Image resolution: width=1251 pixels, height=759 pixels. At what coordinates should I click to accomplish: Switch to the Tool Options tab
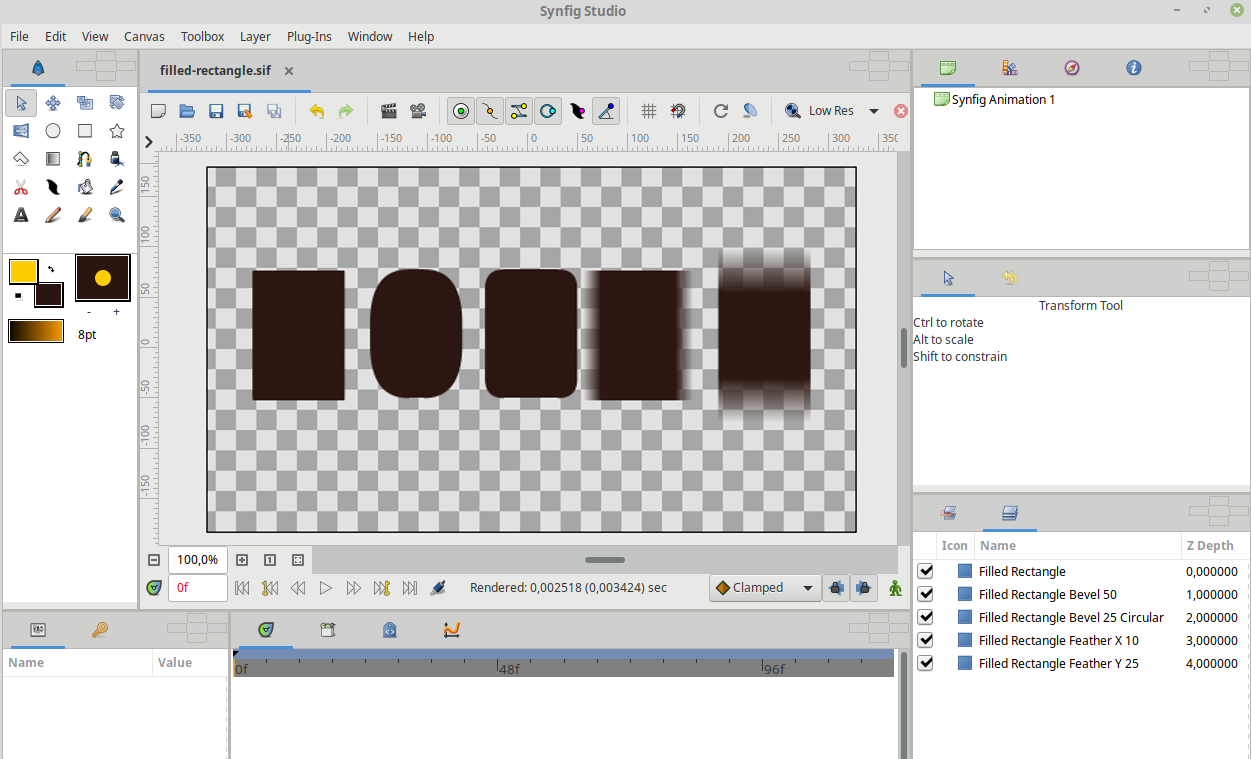[x=949, y=279]
